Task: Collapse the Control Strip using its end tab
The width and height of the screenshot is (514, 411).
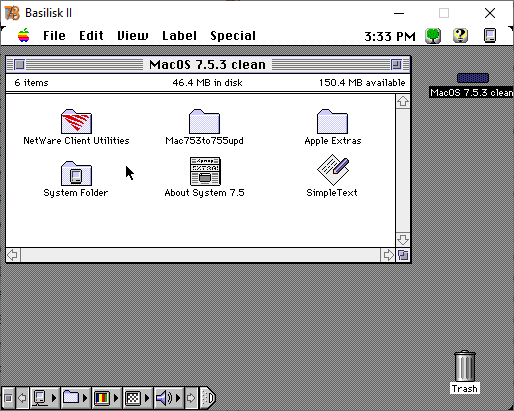Action: click(x=208, y=398)
